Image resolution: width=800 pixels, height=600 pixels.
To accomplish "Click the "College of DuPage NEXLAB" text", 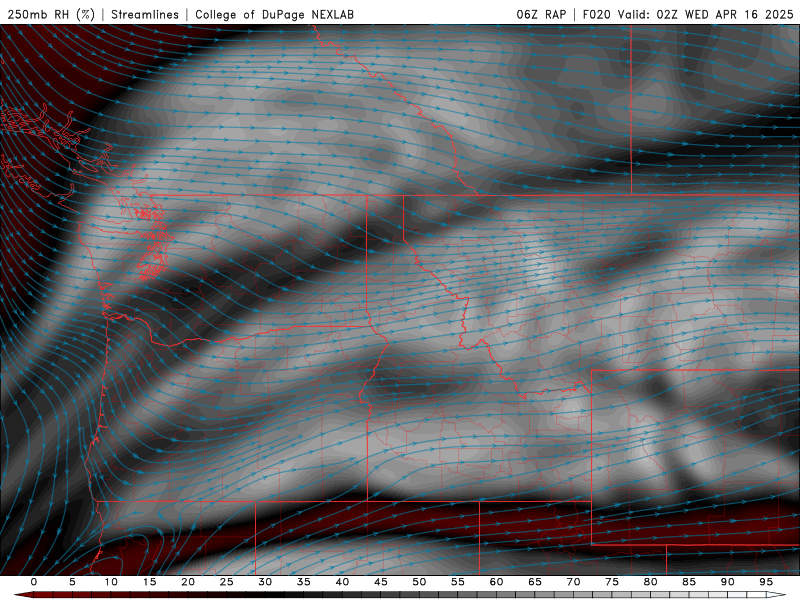I will pyautogui.click(x=274, y=14).
